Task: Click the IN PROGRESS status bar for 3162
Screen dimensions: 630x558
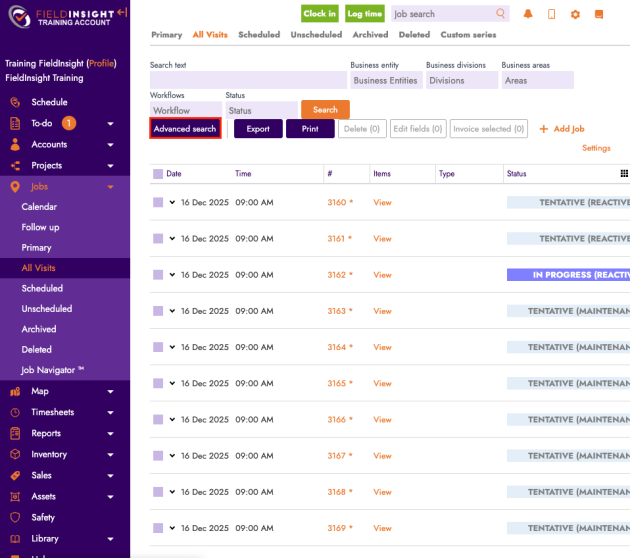Action: point(568,275)
